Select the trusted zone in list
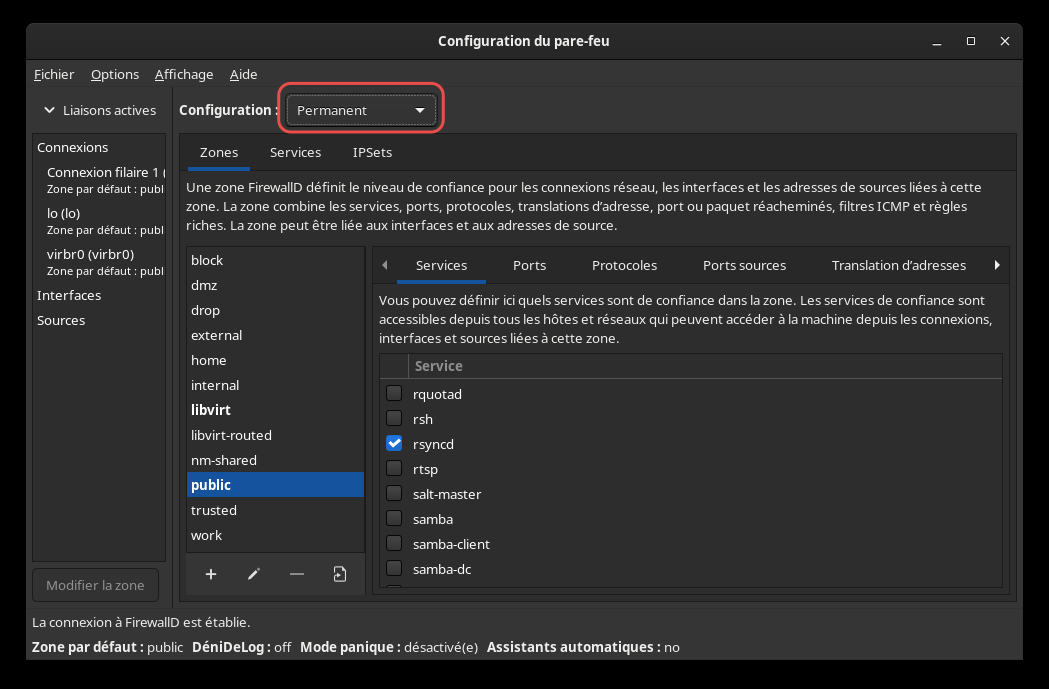Screen dimensions: 1049x689 [214, 510]
